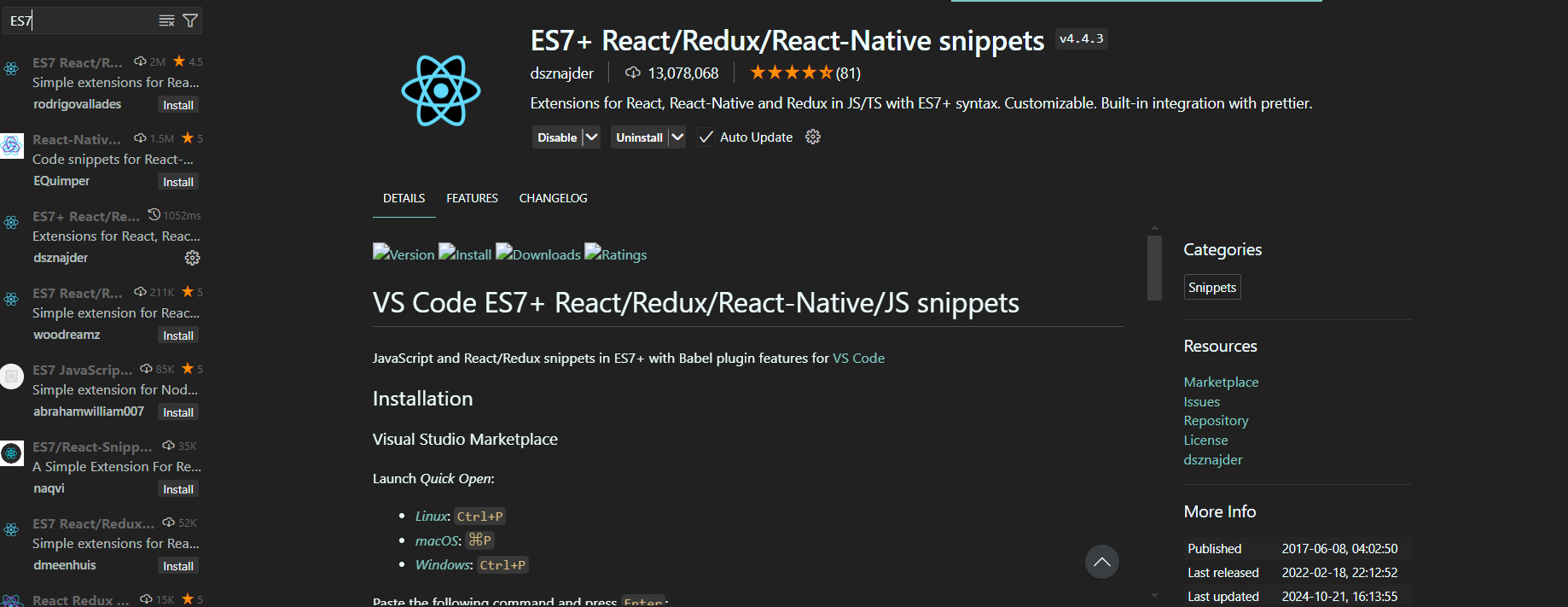Click the Uninstall button
1568x607 pixels.
pos(639,137)
